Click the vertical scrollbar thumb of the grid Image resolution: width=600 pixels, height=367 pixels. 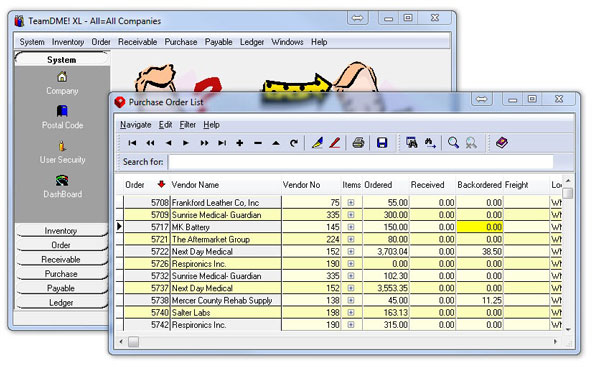point(568,193)
